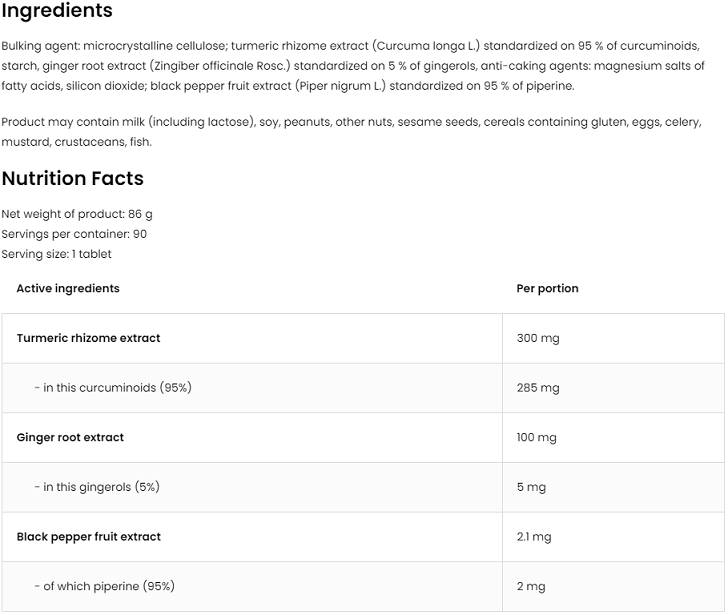This screenshot has height=615, width=728.
Task: Click the 2.1 mg value cell
Action: tap(534, 537)
